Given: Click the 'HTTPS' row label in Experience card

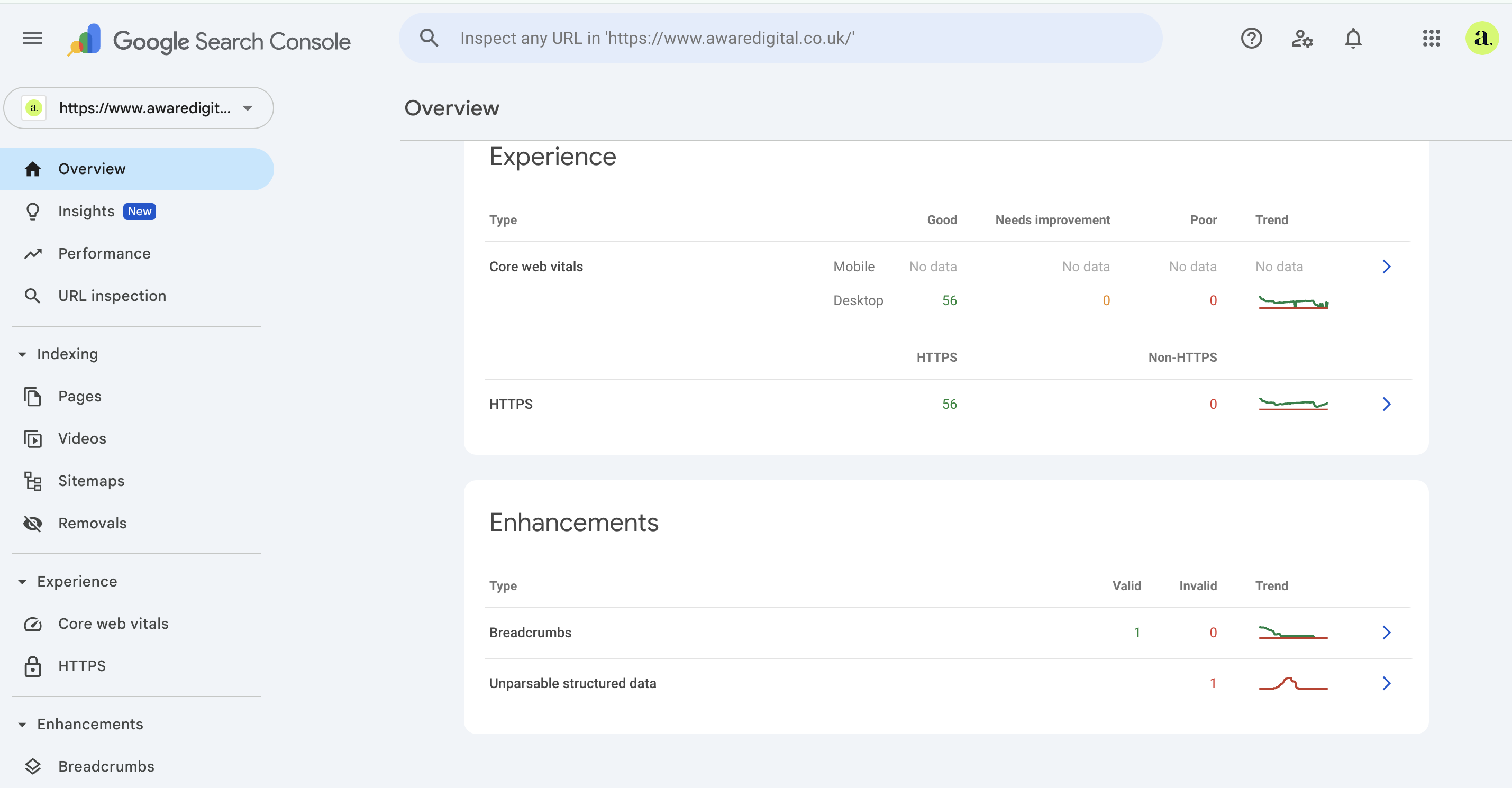Looking at the screenshot, I should tap(511, 404).
